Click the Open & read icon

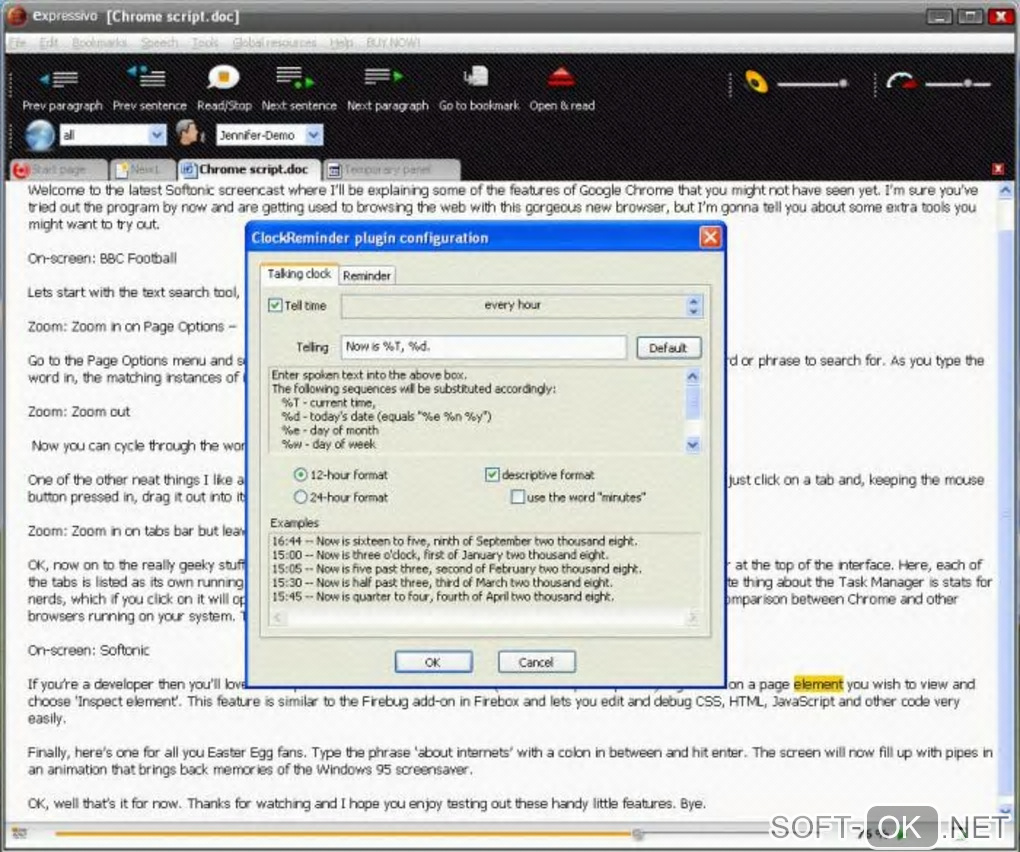pos(561,78)
